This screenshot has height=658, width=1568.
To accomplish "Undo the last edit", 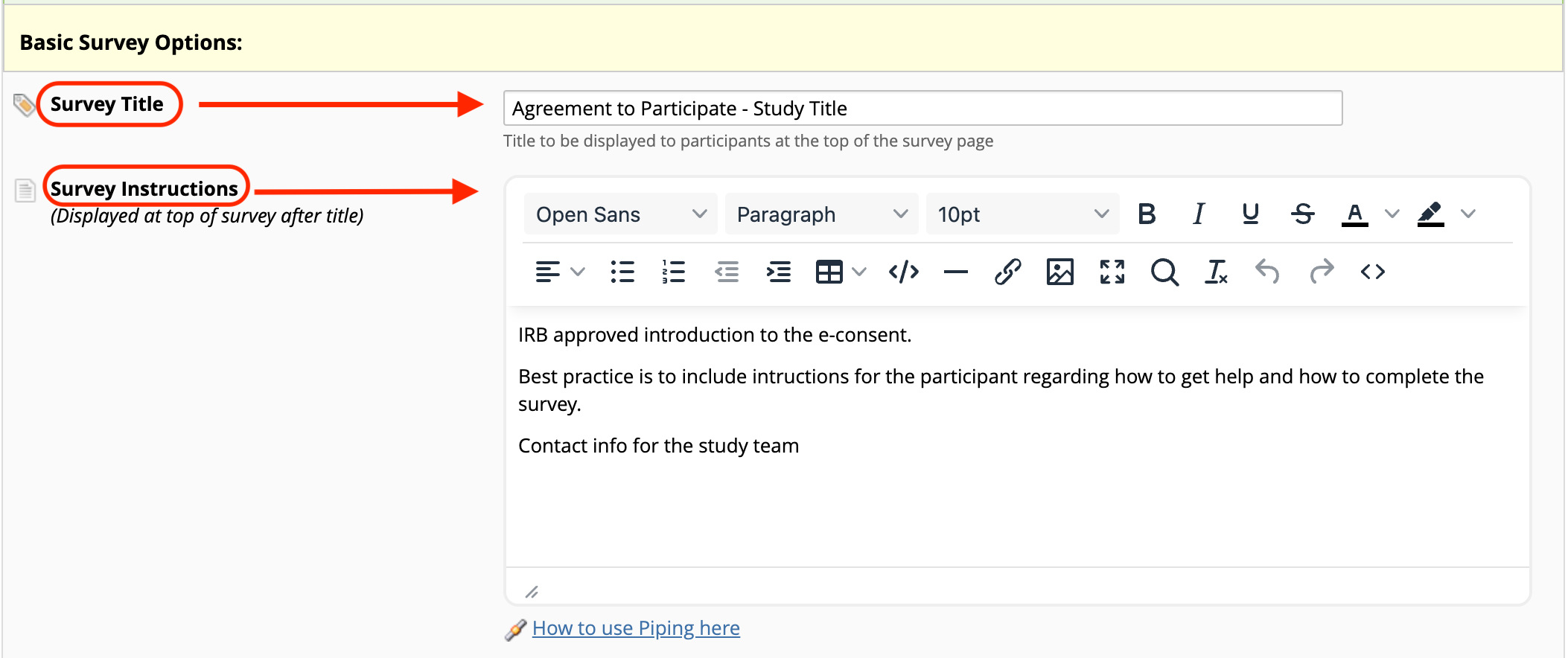I will pyautogui.click(x=1267, y=272).
